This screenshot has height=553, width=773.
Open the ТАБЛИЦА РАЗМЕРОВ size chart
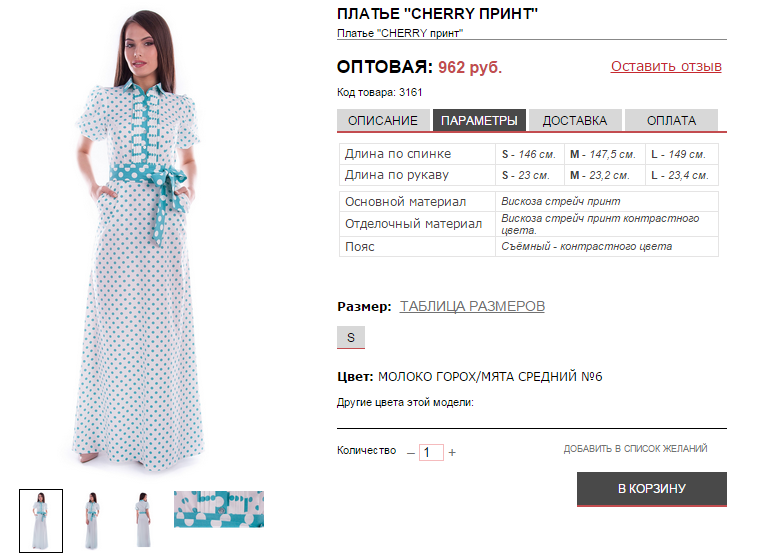(x=472, y=306)
